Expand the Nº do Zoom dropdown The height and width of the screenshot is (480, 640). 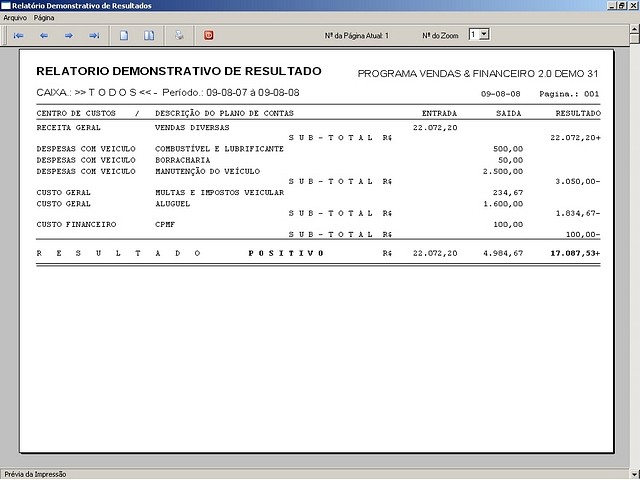point(484,34)
